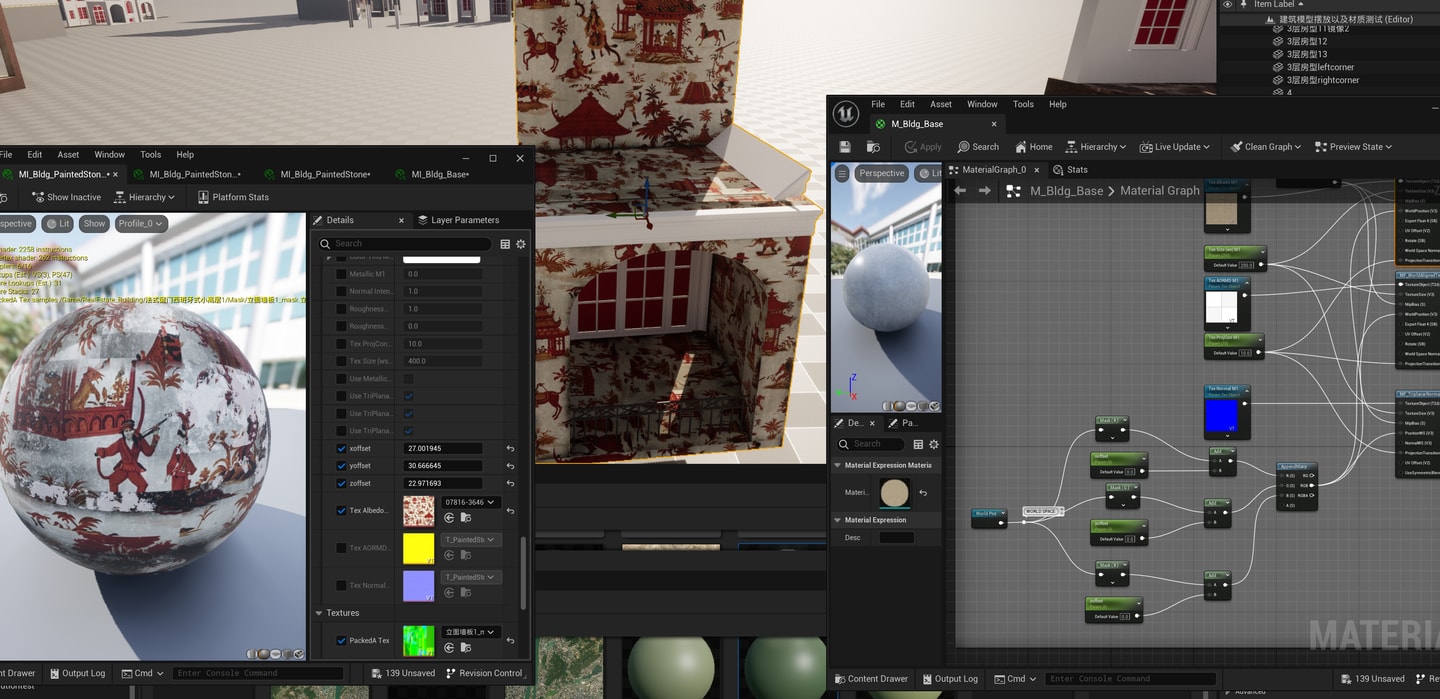Viewport: 1440px width, 699px height.
Task: Toggle the zoffset parameter checkbox
Action: pyautogui.click(x=341, y=484)
